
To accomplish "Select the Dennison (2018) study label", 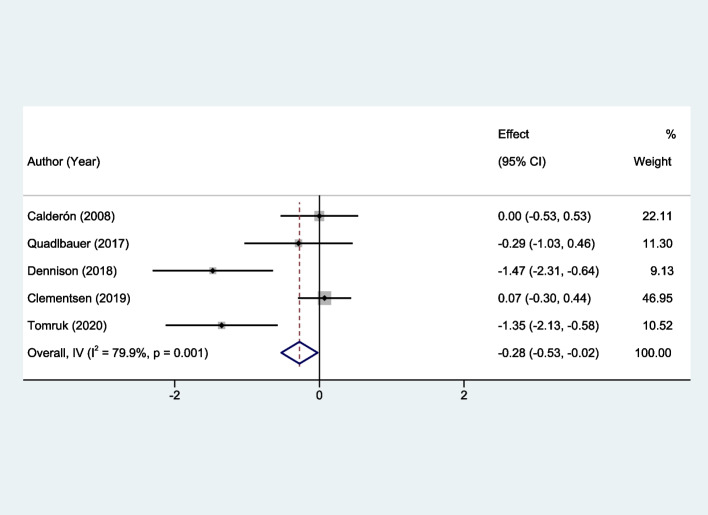I will 76,270.
